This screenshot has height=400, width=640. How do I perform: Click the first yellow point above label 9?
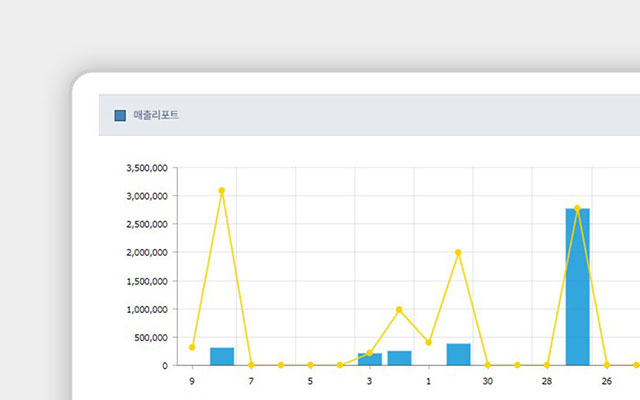pos(192,347)
